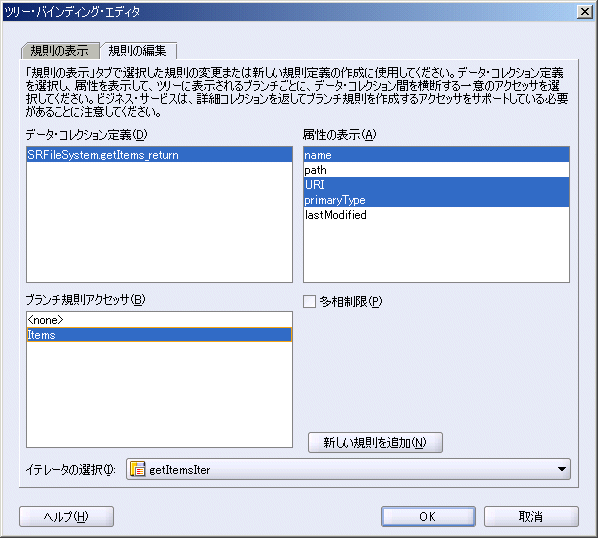Choose <none> branch rule accessor
This screenshot has height=538, width=598.
coord(159,320)
